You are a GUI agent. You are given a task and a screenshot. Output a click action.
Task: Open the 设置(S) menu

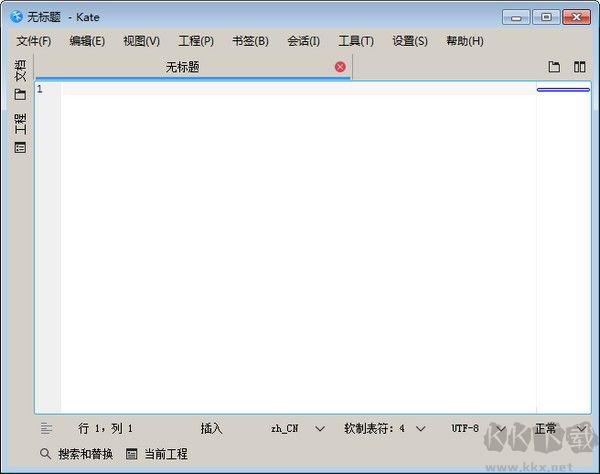point(410,41)
